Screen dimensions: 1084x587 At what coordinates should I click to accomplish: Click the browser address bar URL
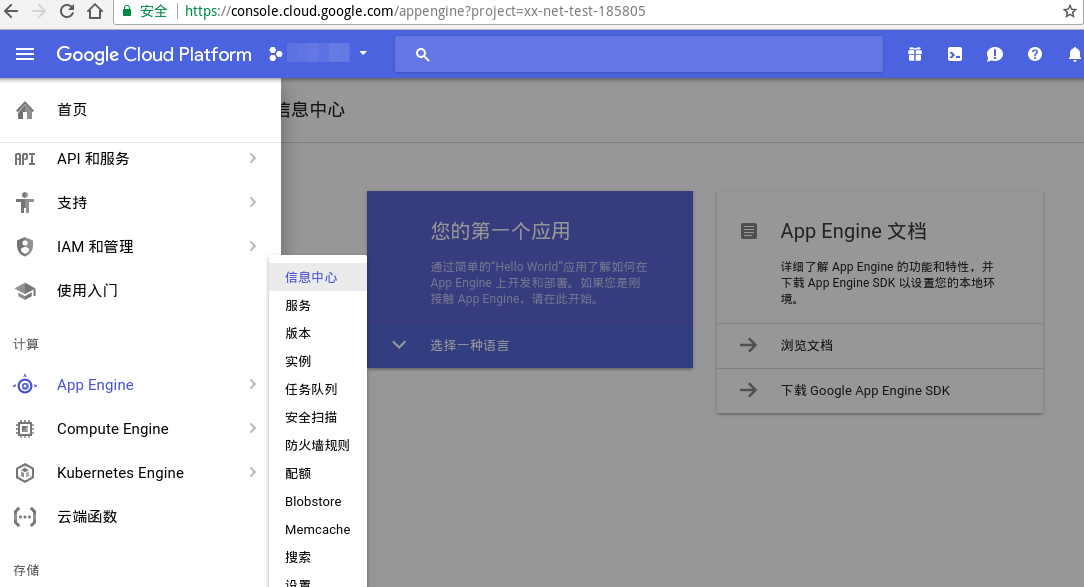415,11
